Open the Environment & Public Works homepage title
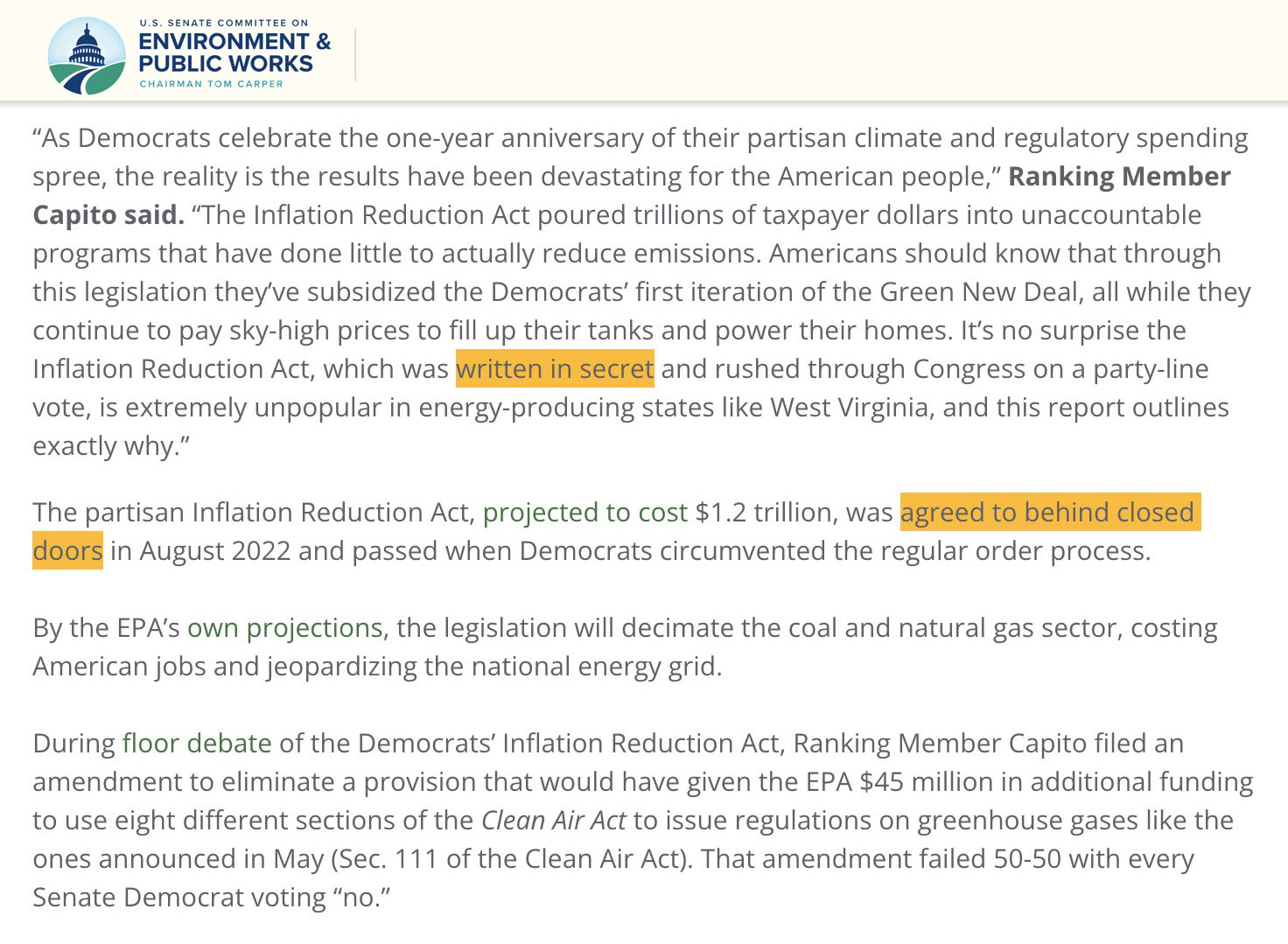The width and height of the screenshot is (1288, 944). point(234,52)
